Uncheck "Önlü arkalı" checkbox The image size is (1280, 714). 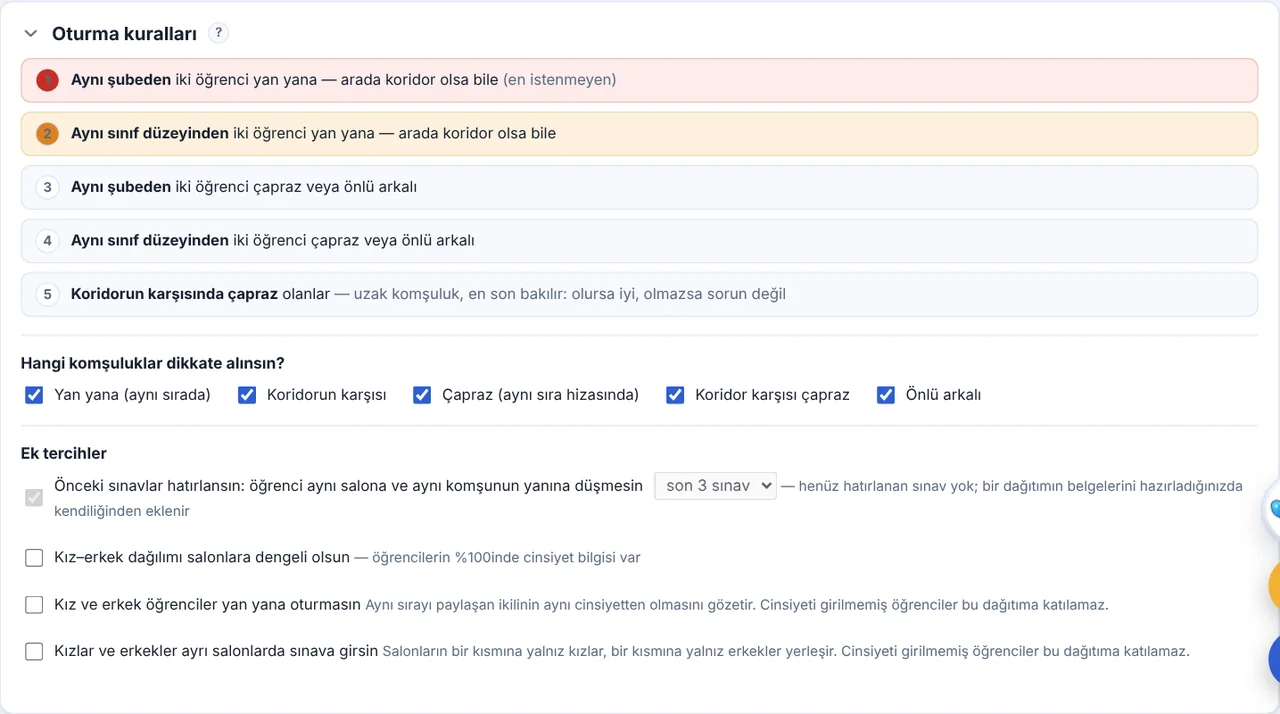coord(885,395)
